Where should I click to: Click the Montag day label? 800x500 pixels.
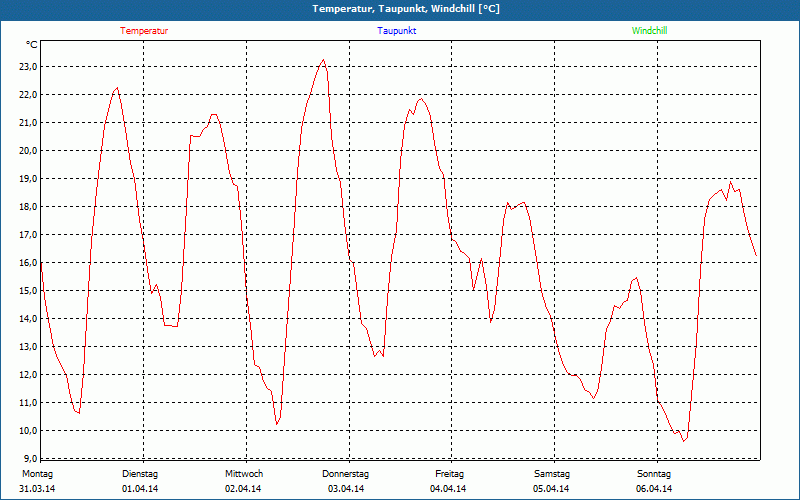(x=37, y=474)
